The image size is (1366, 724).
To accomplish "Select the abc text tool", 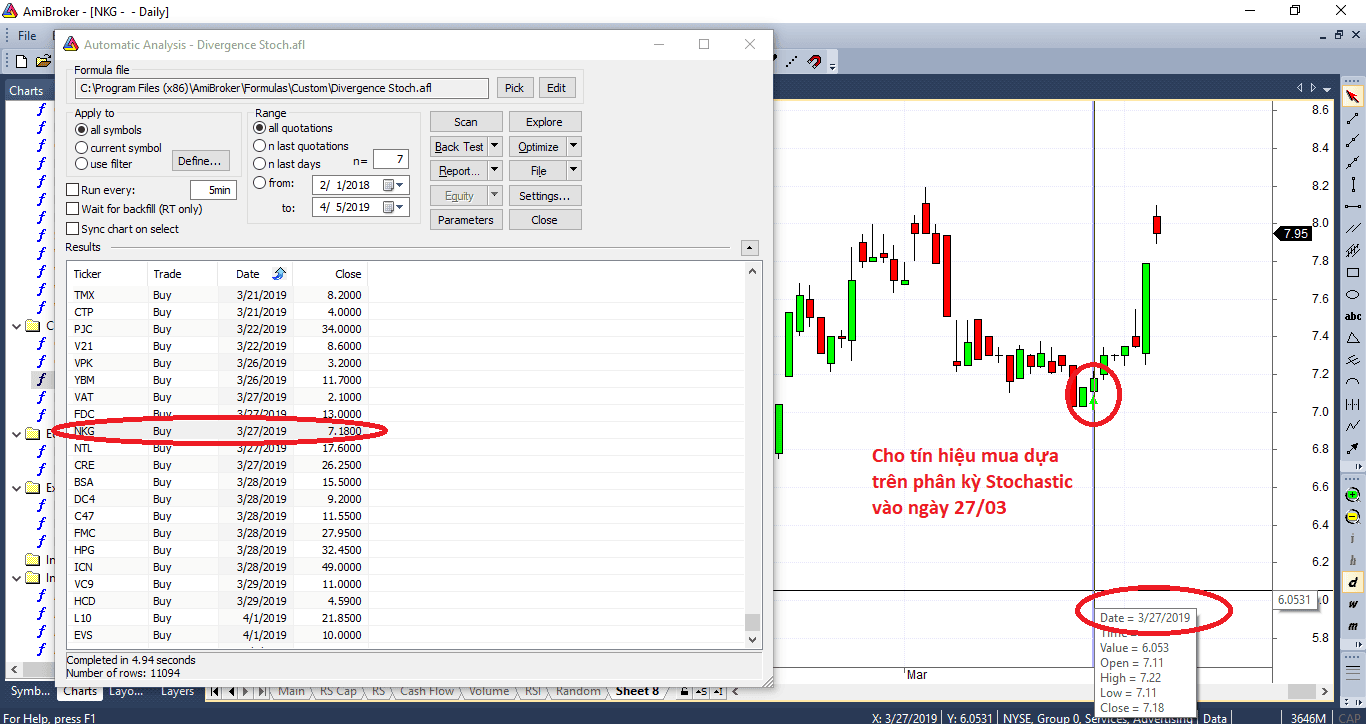I will pyautogui.click(x=1353, y=316).
